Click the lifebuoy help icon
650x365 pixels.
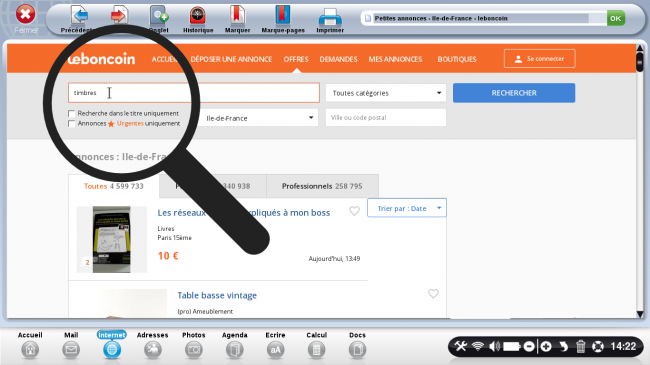(598, 346)
